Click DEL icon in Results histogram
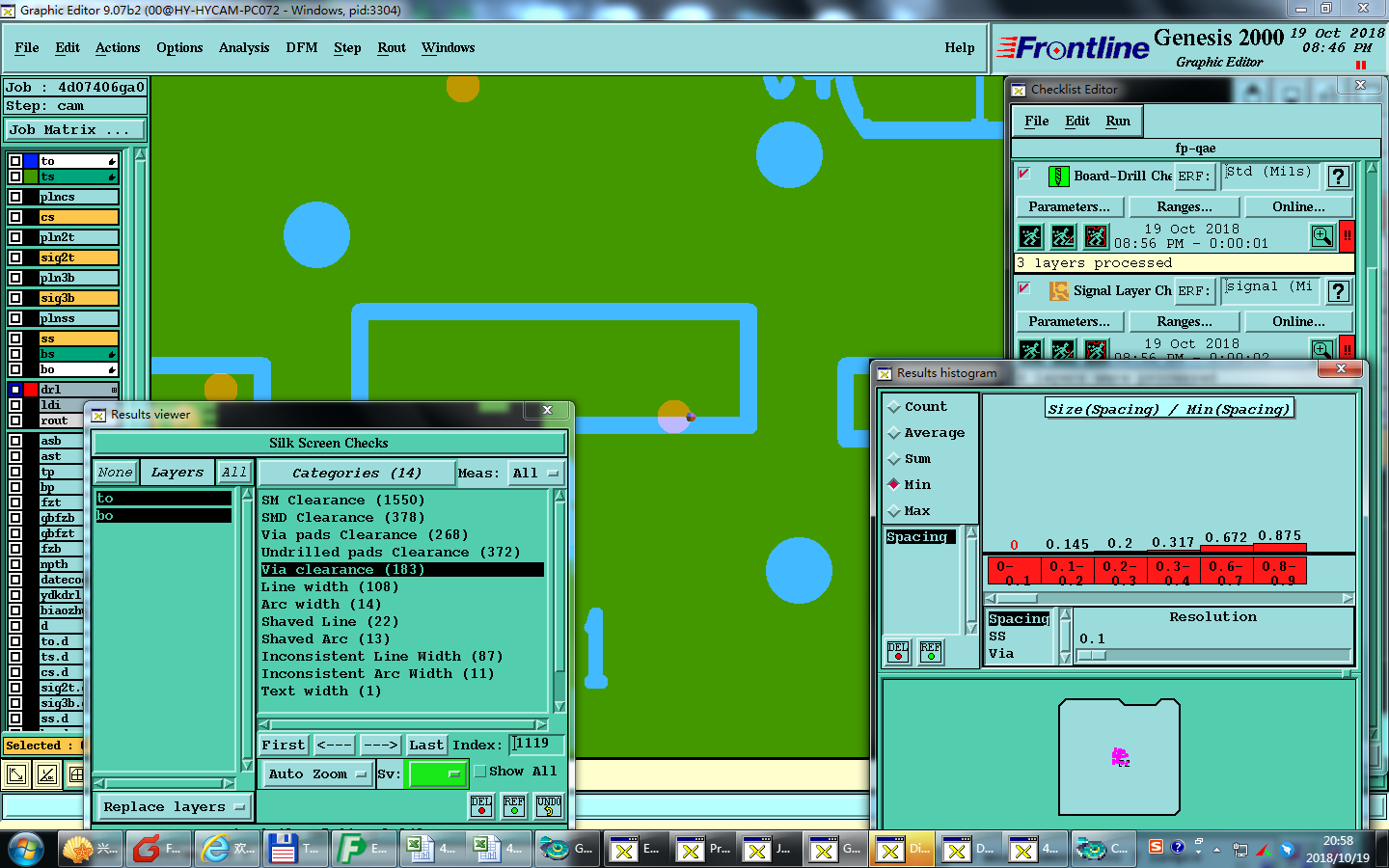Viewport: 1389px width, 868px height. (x=898, y=652)
